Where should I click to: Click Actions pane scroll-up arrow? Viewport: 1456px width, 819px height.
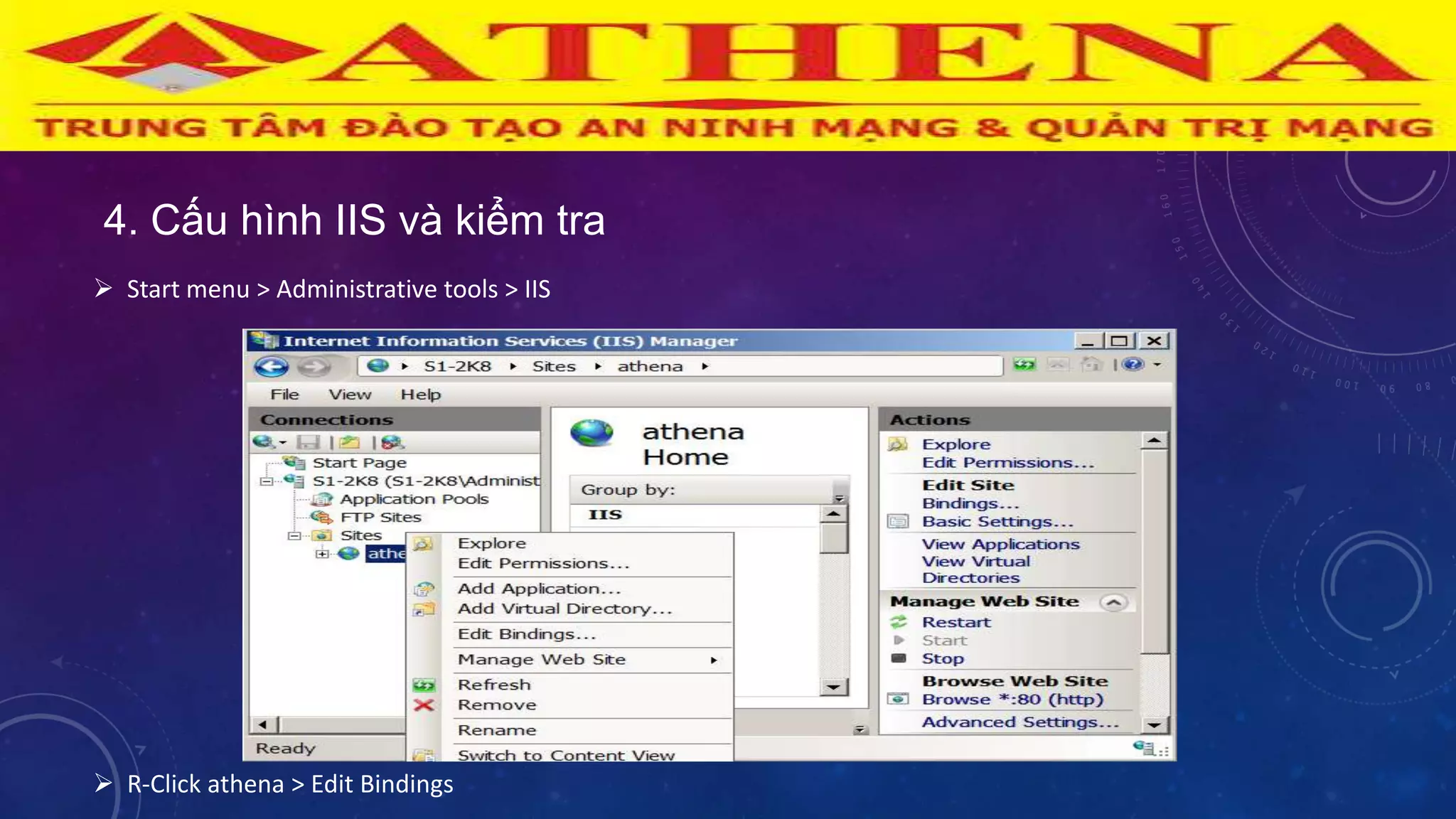tap(1155, 441)
